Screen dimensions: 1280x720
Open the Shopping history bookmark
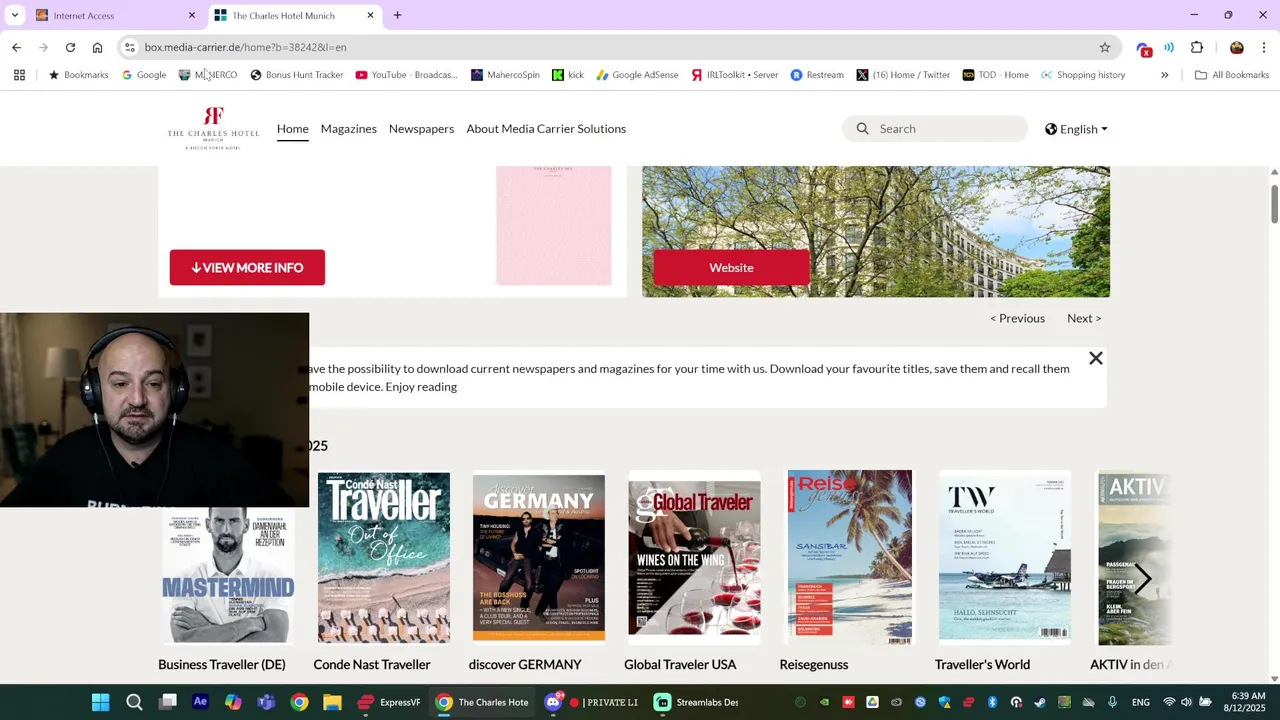pyautogui.click(x=1083, y=75)
